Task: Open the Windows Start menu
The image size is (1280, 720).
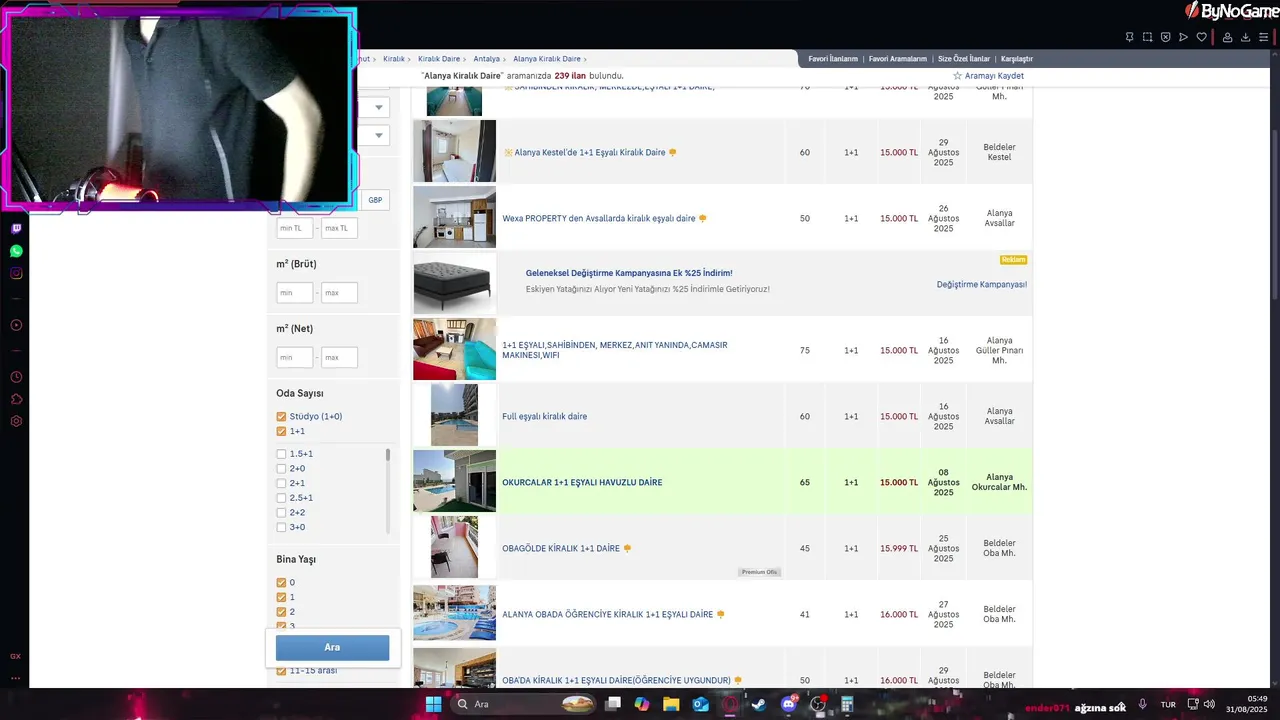Action: 433,704
